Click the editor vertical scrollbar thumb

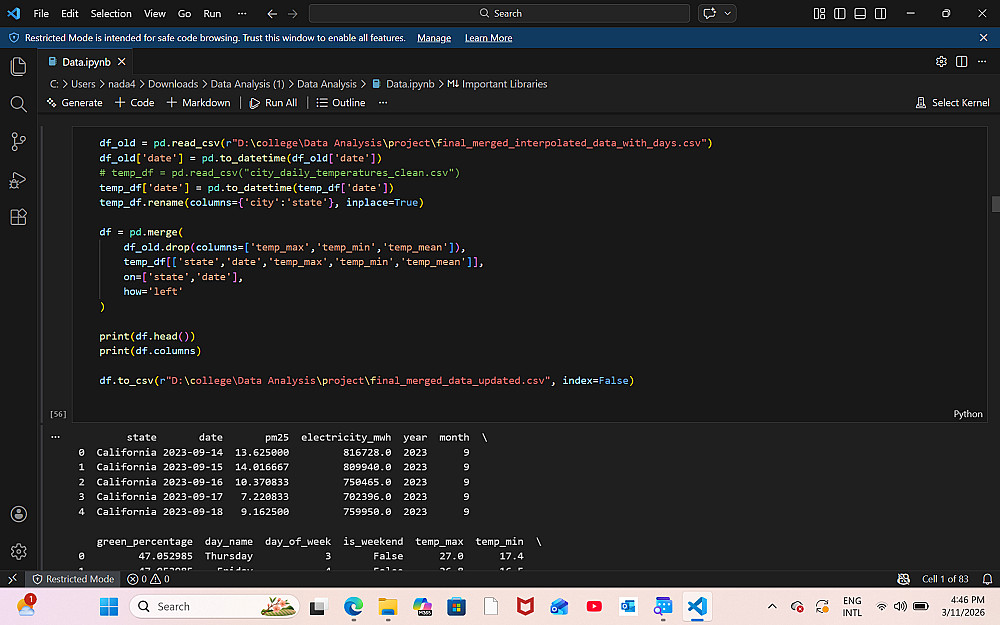(x=996, y=204)
